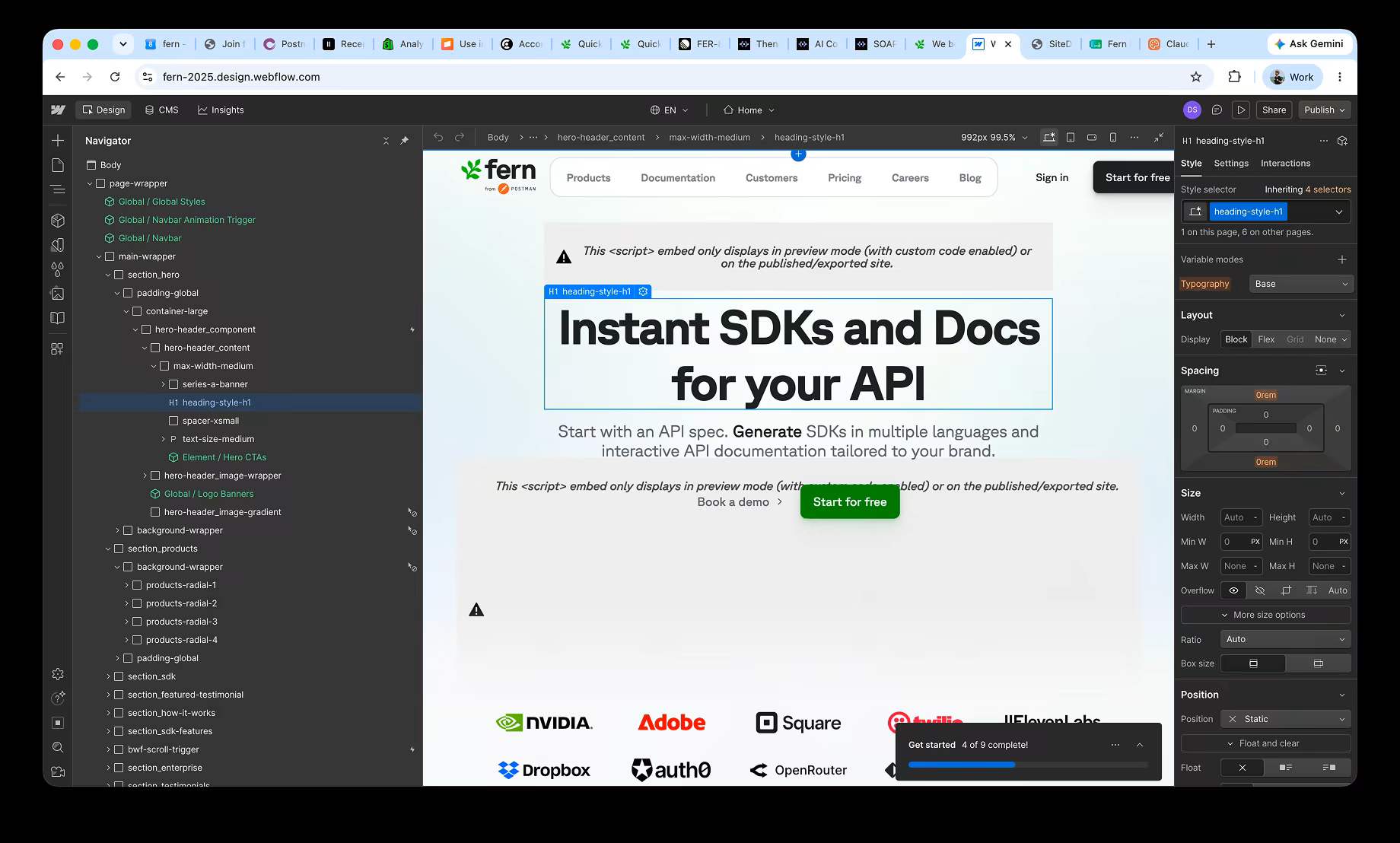The height and width of the screenshot is (843, 1400).
Task: Open the Search magnifier icon in sidebar
Action: (58, 747)
